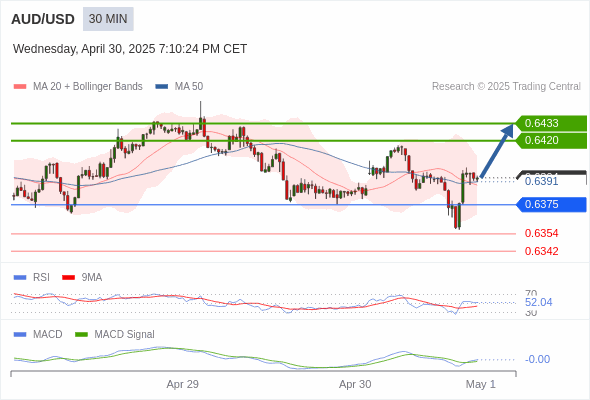Click the blue MACD legend marker
Screen dimensions: 590x400
tap(20, 335)
